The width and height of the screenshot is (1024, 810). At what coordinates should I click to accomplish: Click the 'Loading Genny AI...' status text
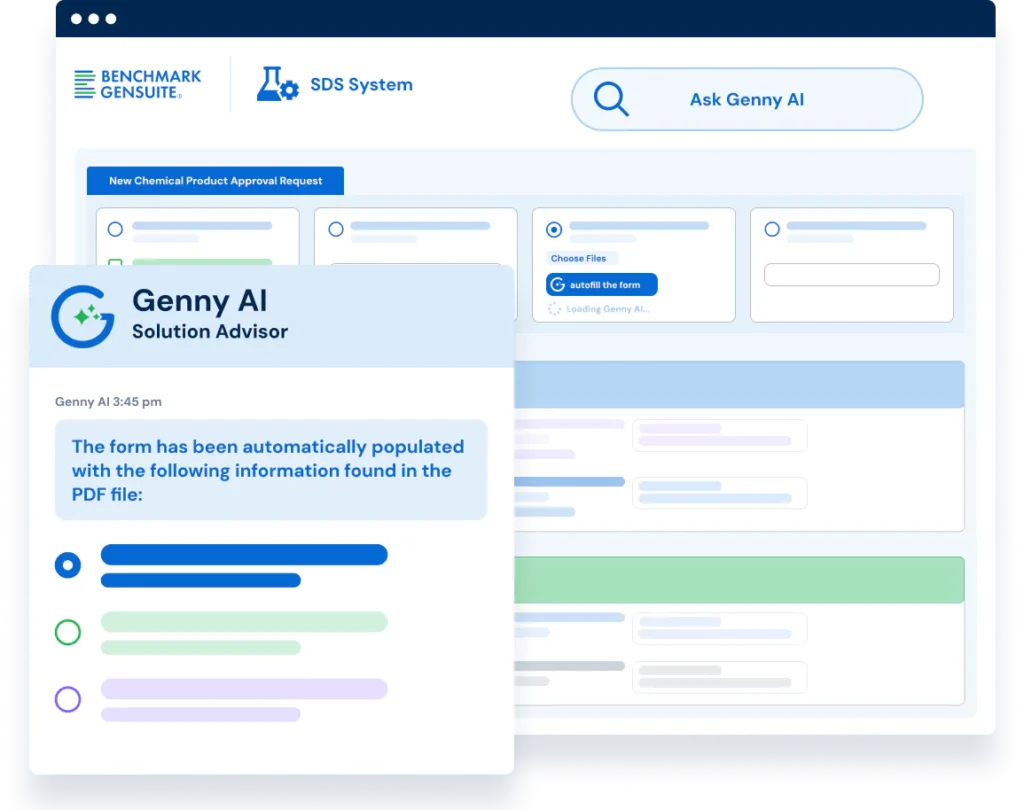click(x=607, y=309)
